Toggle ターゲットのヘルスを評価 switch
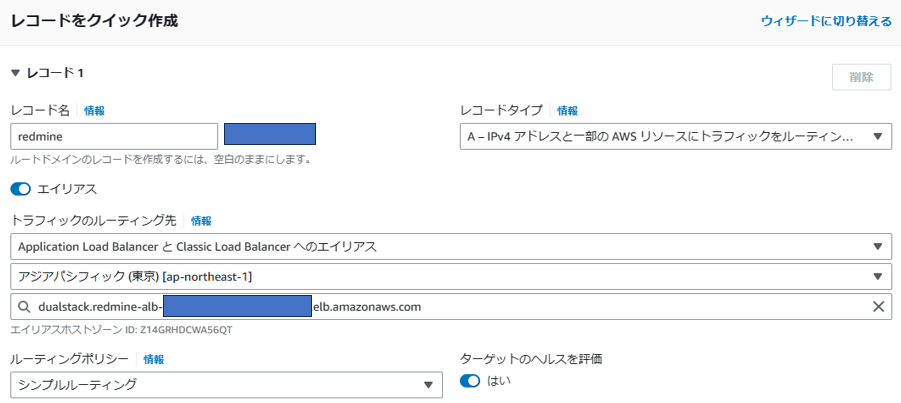Image resolution: width=901 pixels, height=403 pixels. click(470, 381)
